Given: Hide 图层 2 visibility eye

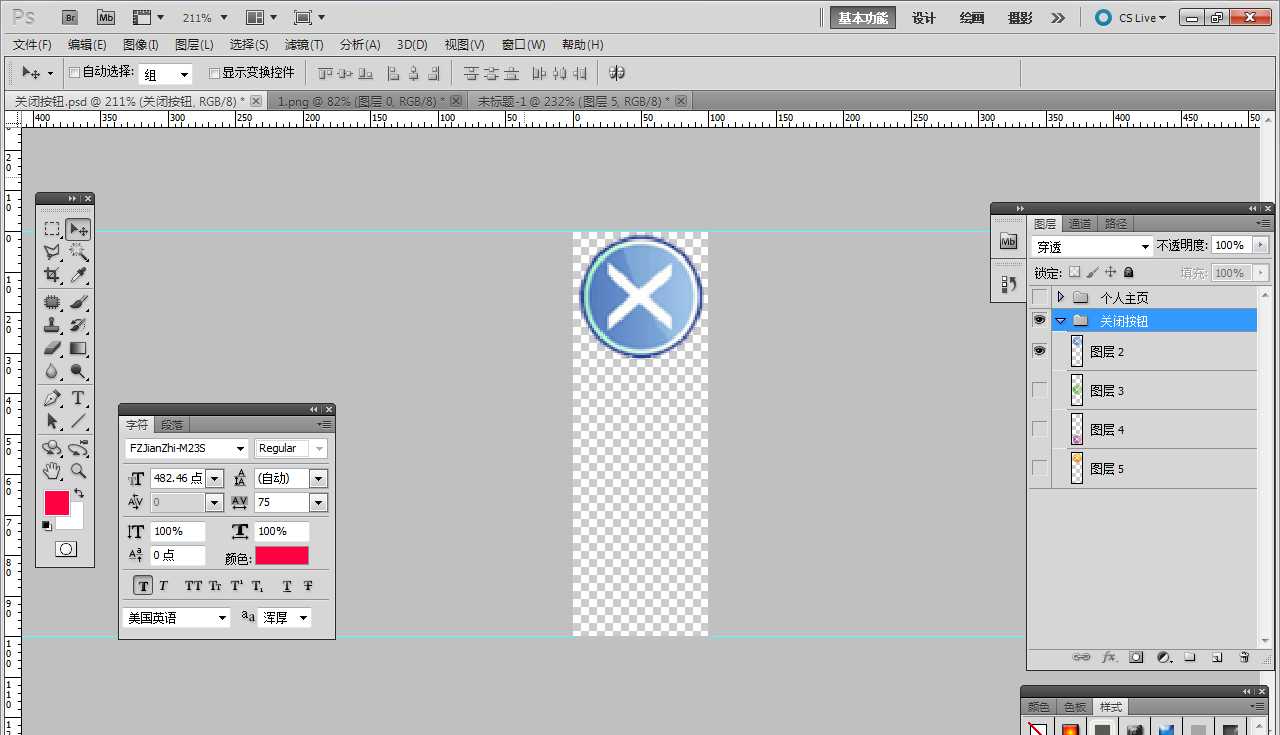Looking at the screenshot, I should (1040, 351).
